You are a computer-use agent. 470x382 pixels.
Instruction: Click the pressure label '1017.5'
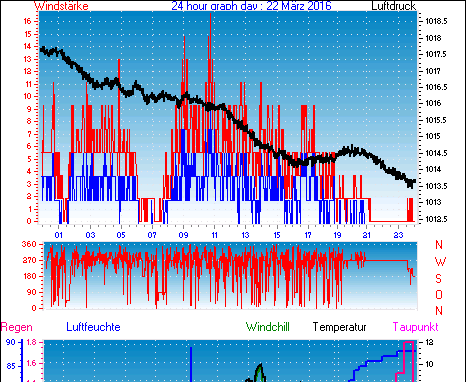pos(436,54)
